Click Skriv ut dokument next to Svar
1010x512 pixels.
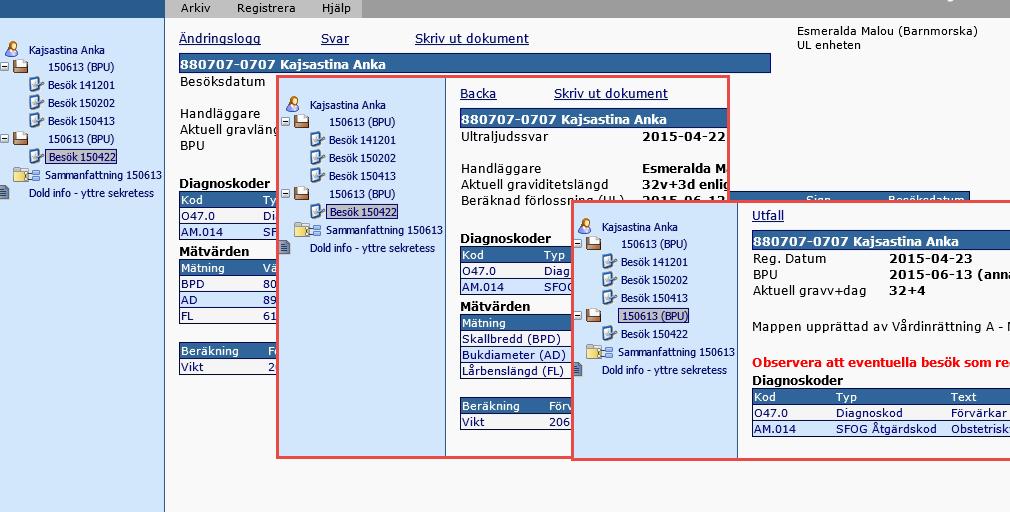point(472,39)
